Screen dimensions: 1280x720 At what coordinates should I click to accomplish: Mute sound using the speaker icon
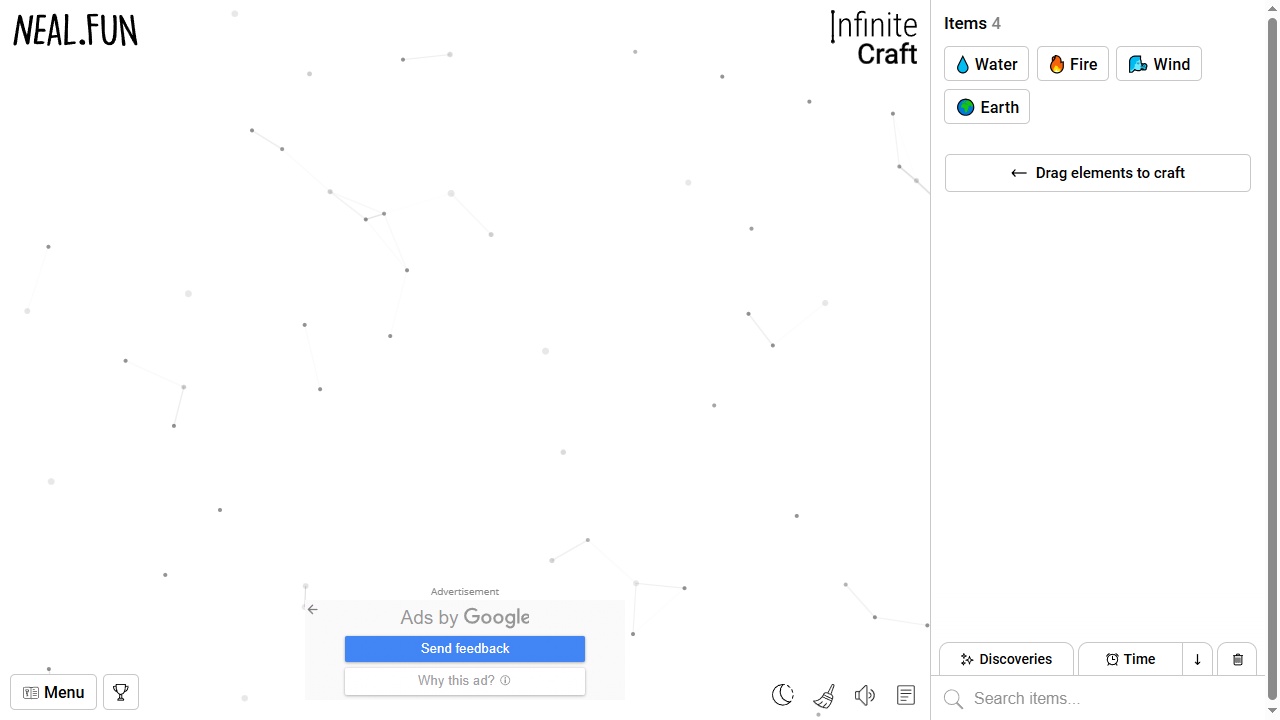pyautogui.click(x=865, y=695)
